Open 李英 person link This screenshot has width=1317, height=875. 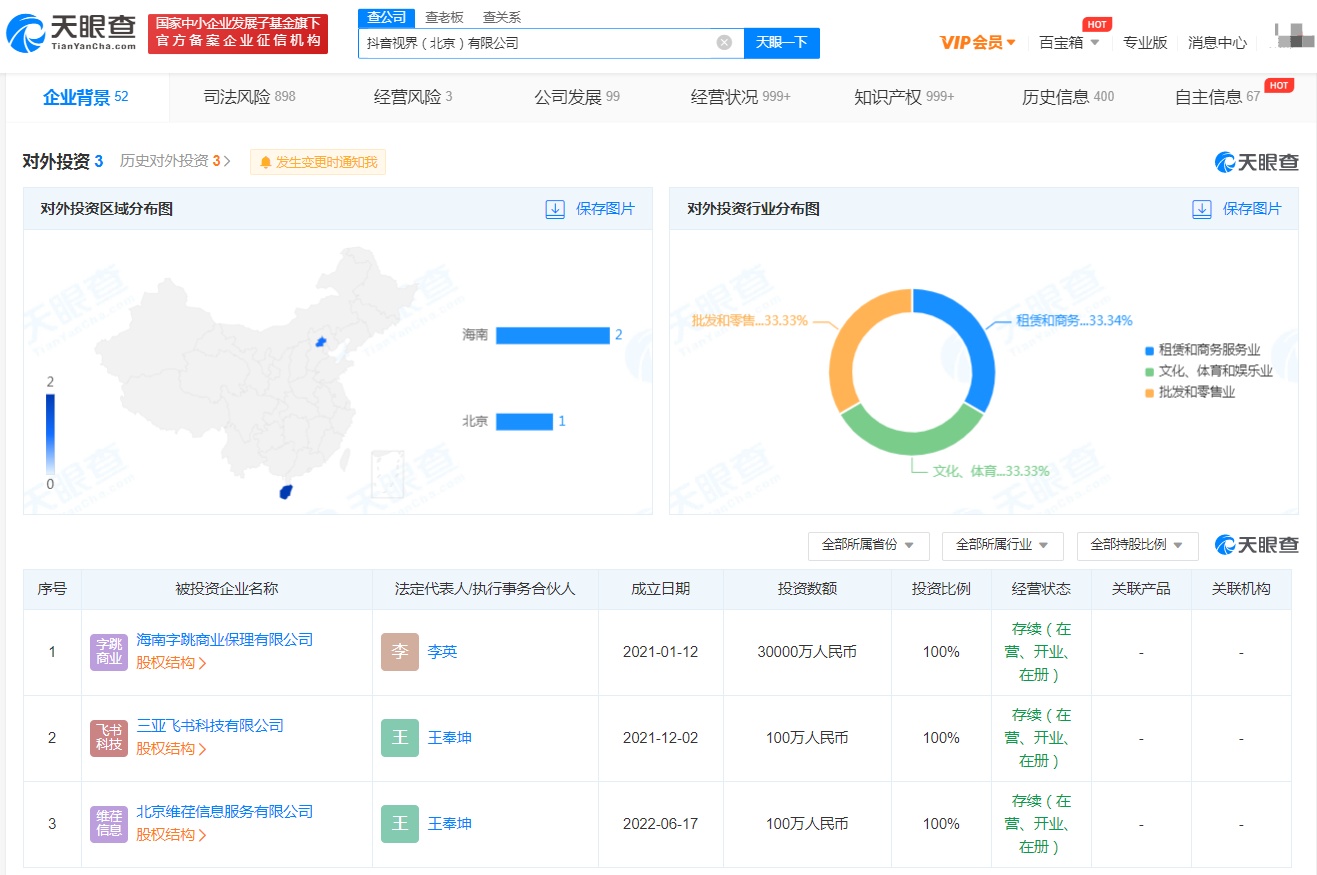(x=442, y=652)
